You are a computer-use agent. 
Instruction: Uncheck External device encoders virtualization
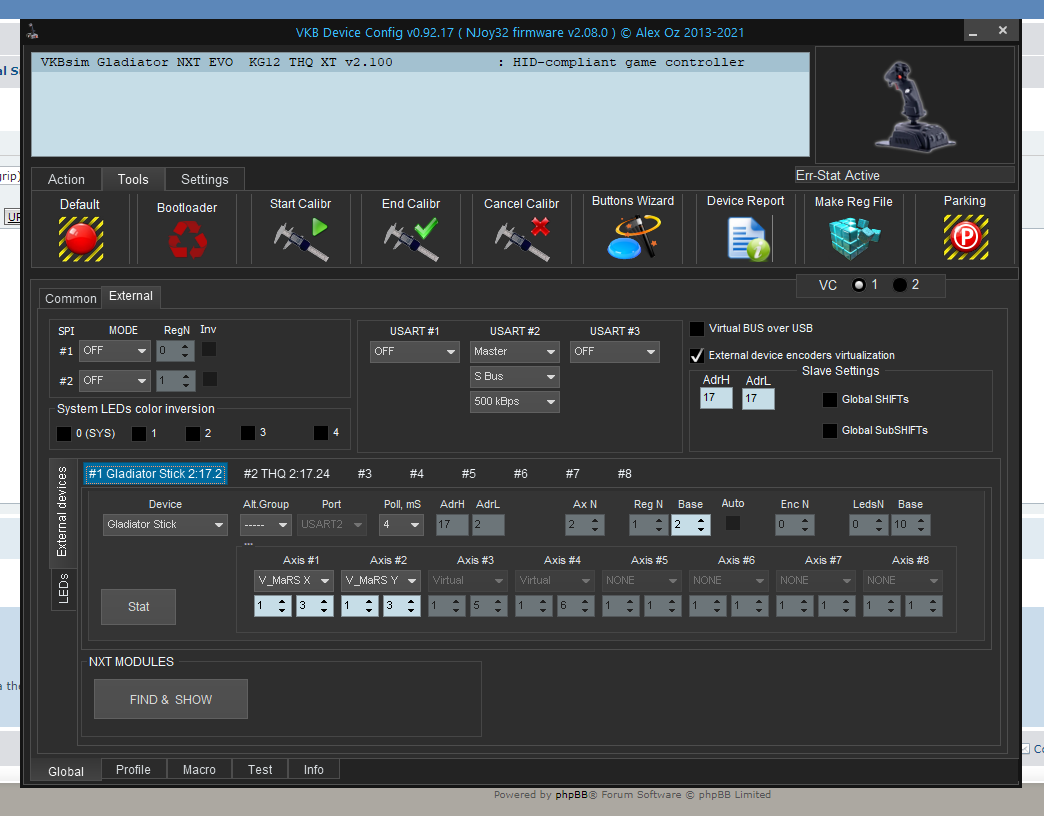tap(698, 355)
